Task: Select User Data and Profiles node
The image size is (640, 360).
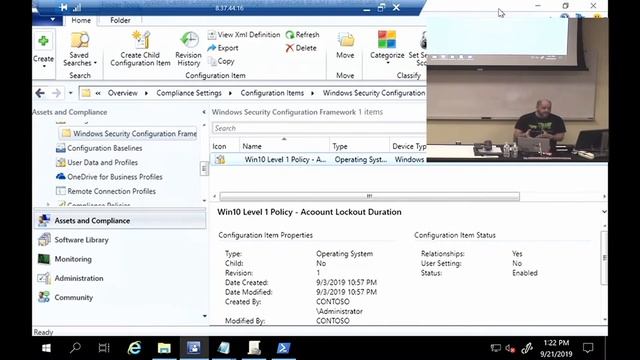Action: coord(97,162)
